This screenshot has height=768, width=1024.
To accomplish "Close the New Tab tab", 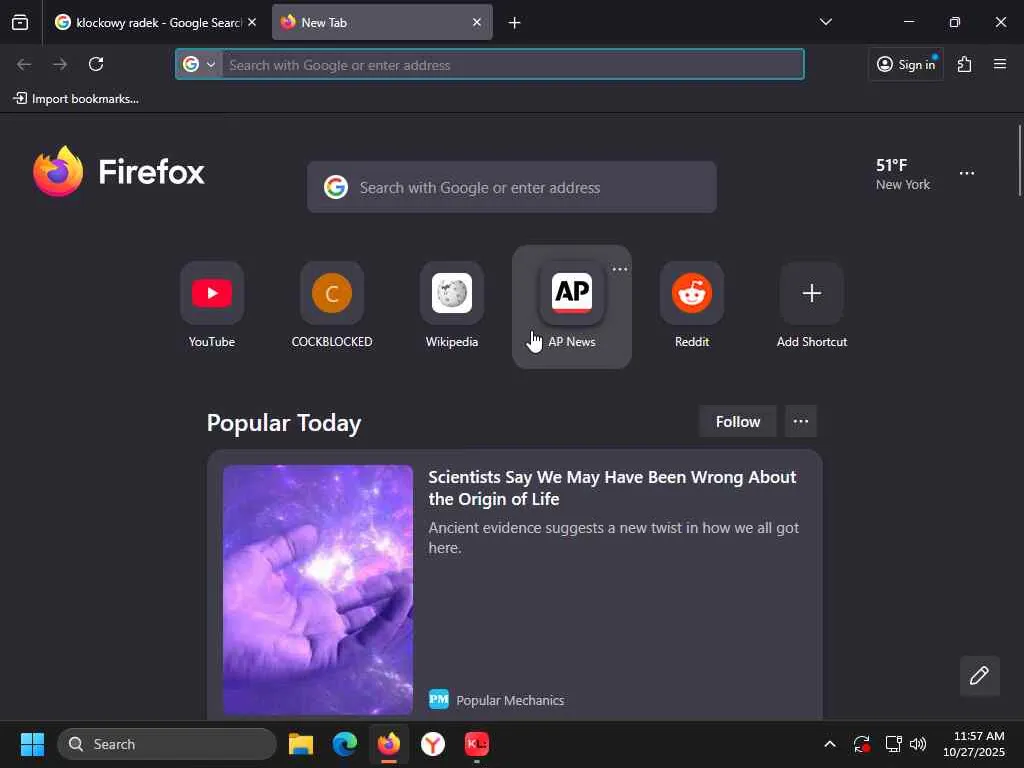I will 477,22.
